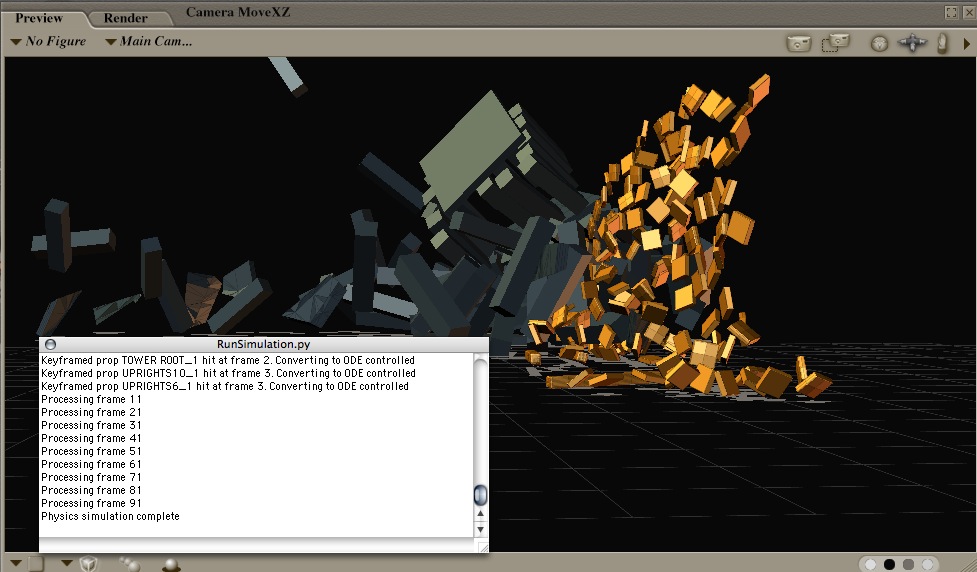This screenshot has height=572, width=977.
Task: Switch to the Render tab
Action: click(x=126, y=19)
